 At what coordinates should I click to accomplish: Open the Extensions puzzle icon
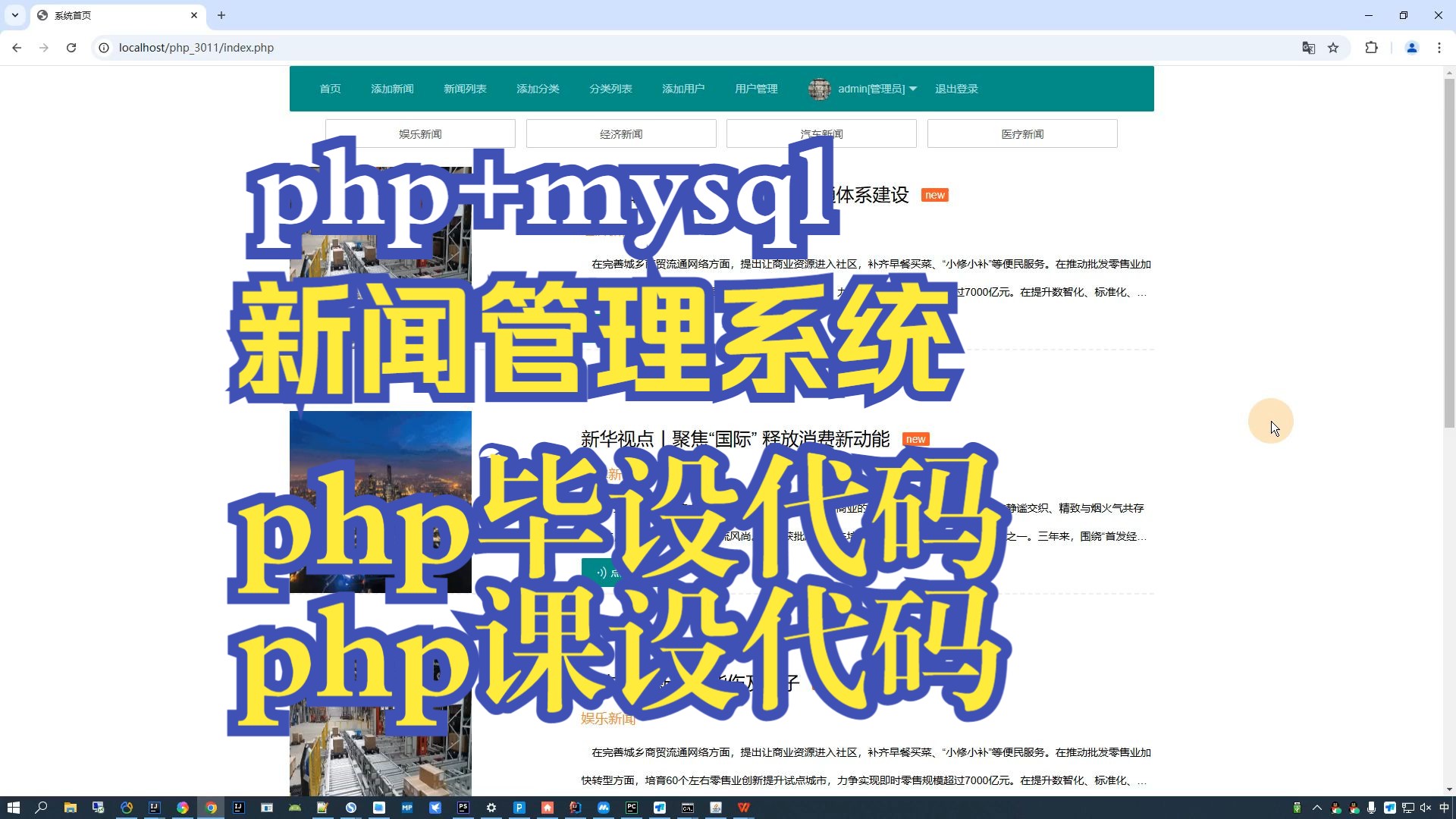pyautogui.click(x=1371, y=48)
